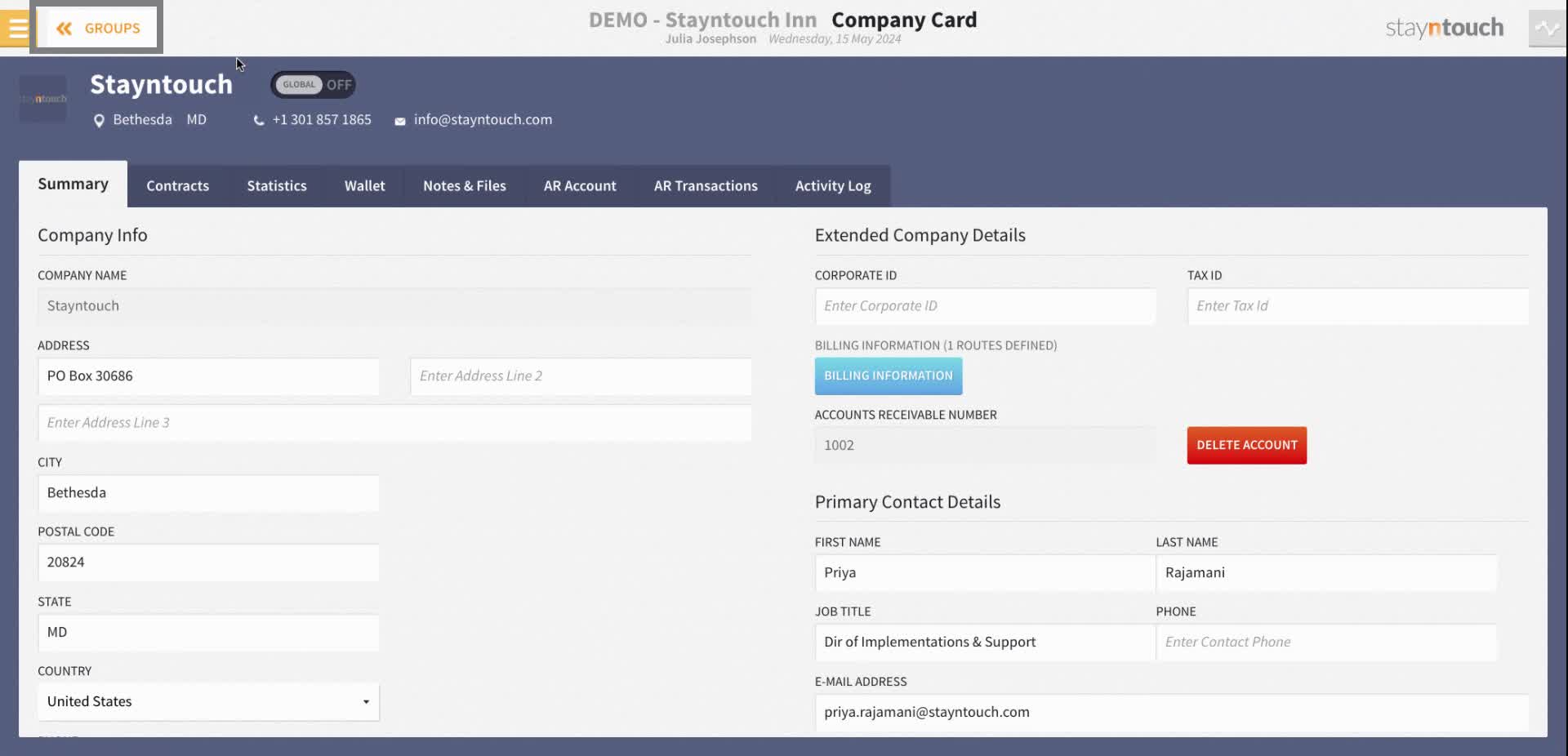Click the Tax ID field
1568x756 pixels.
tap(1358, 306)
